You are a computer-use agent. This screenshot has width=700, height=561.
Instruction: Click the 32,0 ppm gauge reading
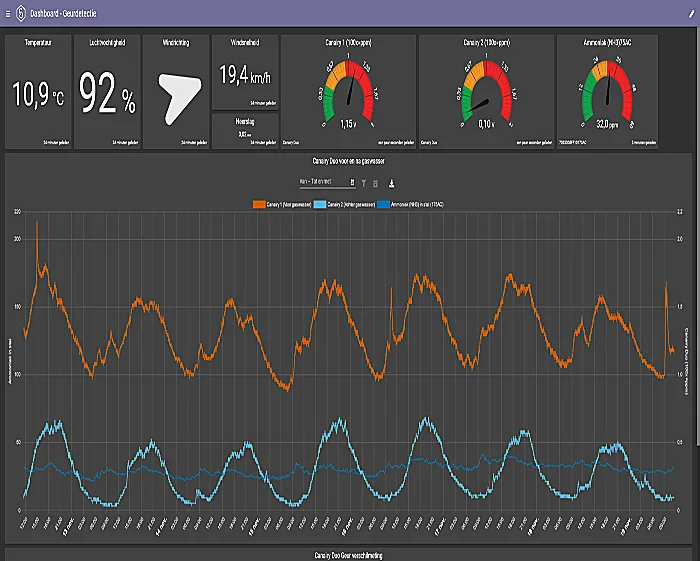[607, 124]
